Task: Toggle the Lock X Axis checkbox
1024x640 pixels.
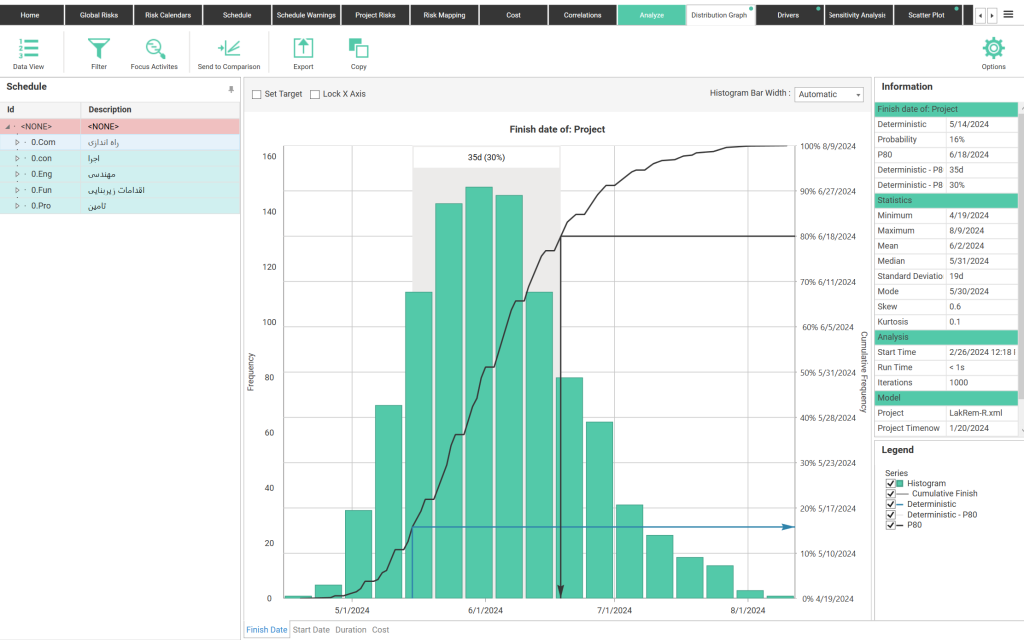Action: pyautogui.click(x=315, y=94)
